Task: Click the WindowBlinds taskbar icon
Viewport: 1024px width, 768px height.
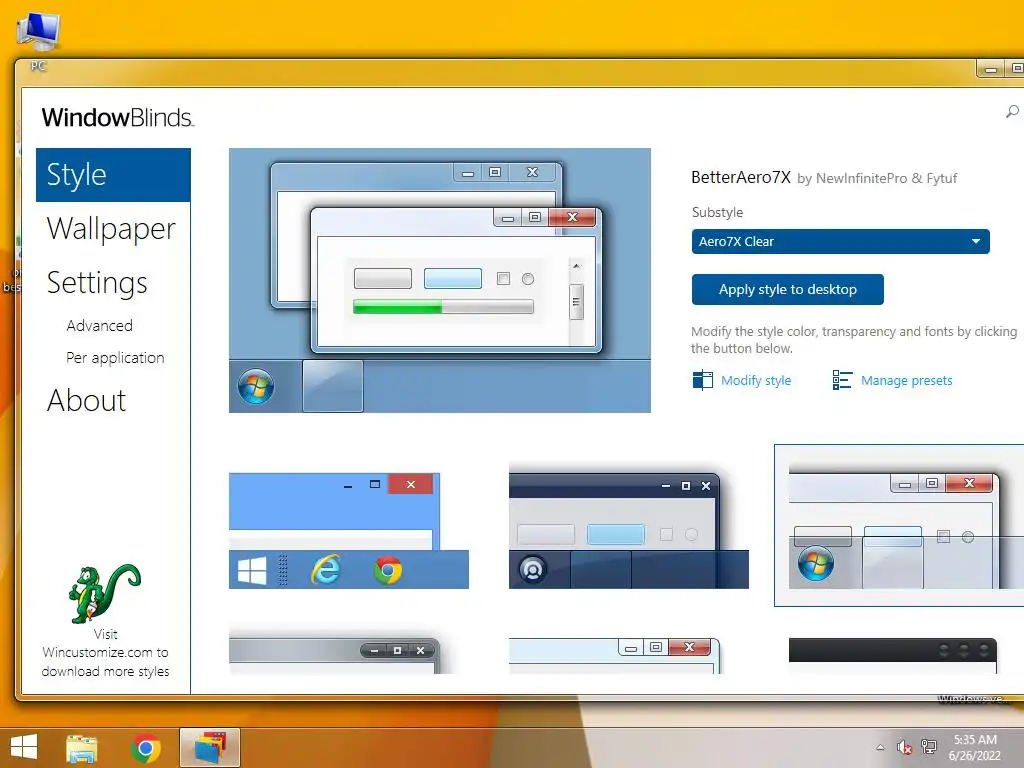Action: point(210,748)
